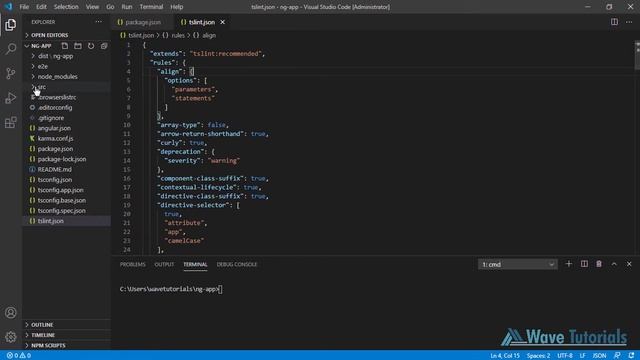Refresh the Explorer file tree
The image size is (640, 360).
91,46
